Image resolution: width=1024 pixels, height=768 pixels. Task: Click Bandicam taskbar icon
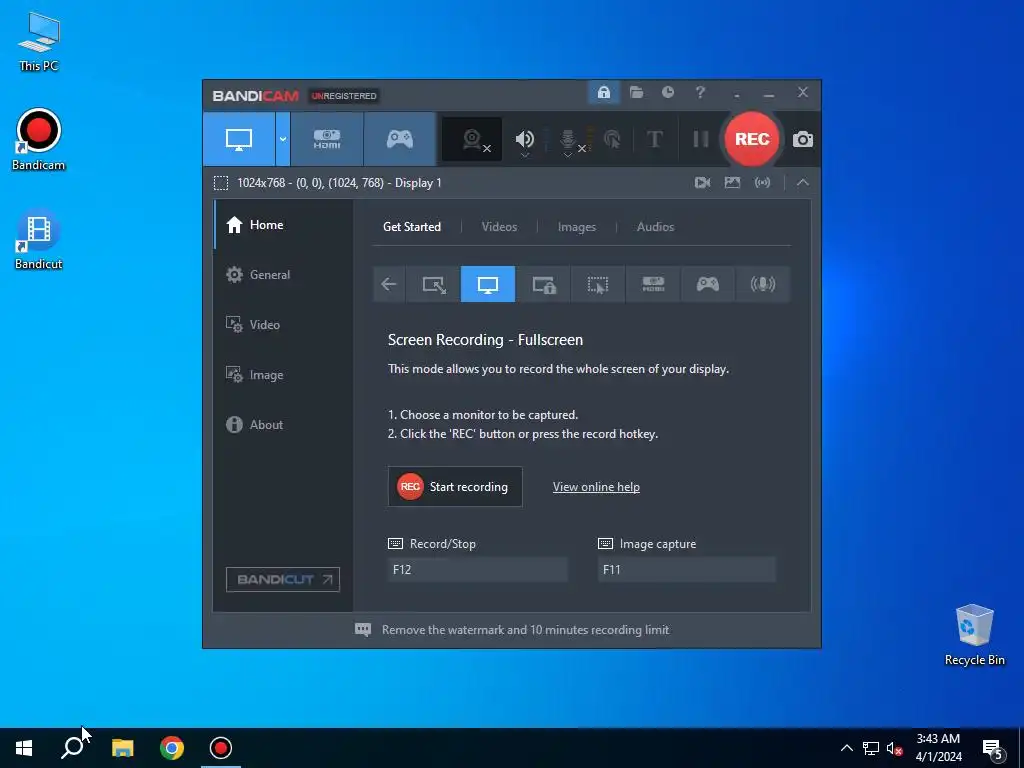click(221, 748)
